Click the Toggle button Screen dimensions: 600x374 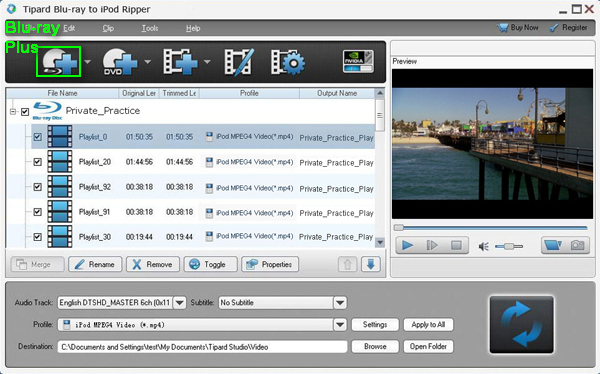[210, 264]
